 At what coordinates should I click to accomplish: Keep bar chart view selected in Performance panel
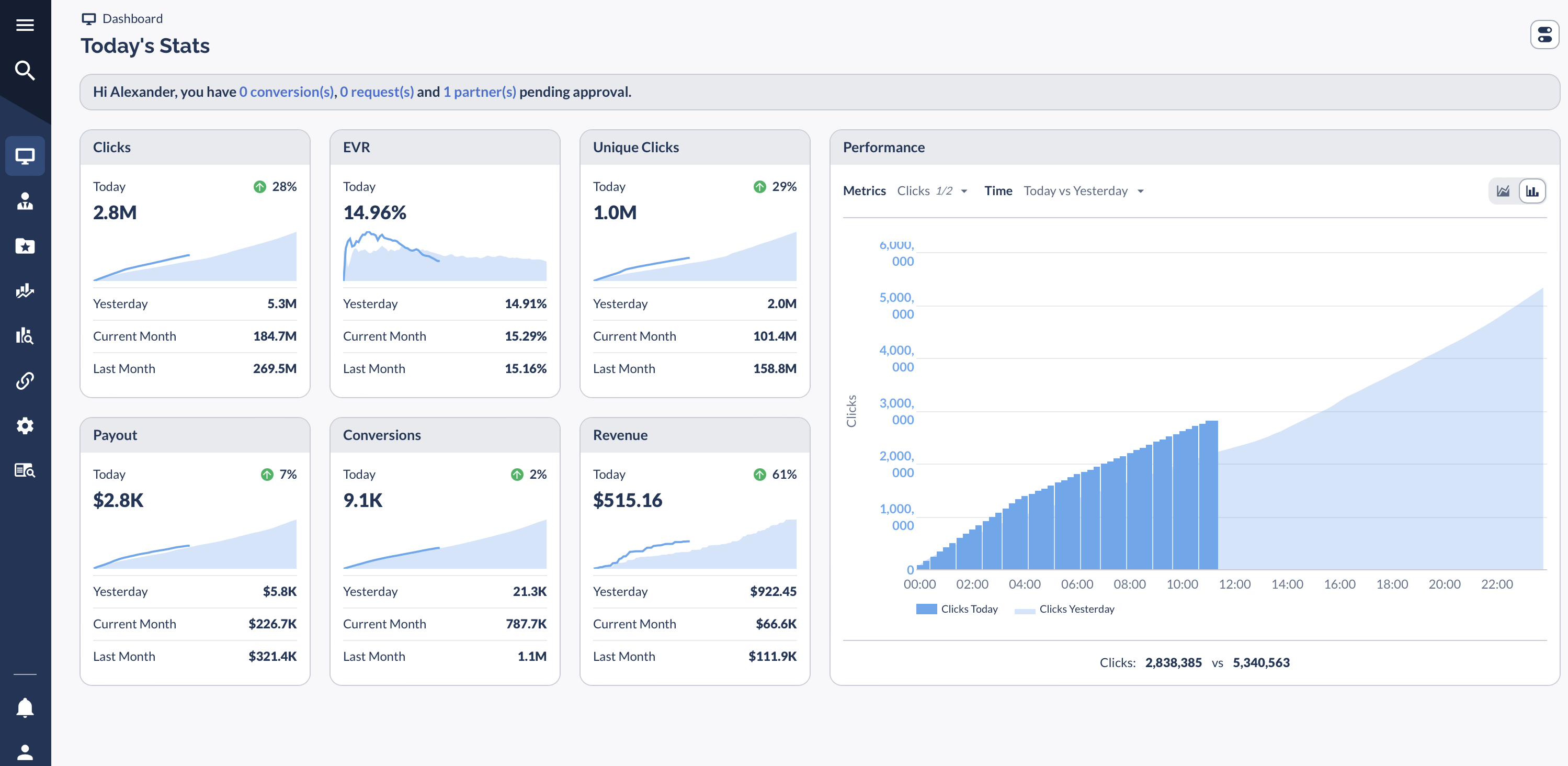click(1532, 190)
